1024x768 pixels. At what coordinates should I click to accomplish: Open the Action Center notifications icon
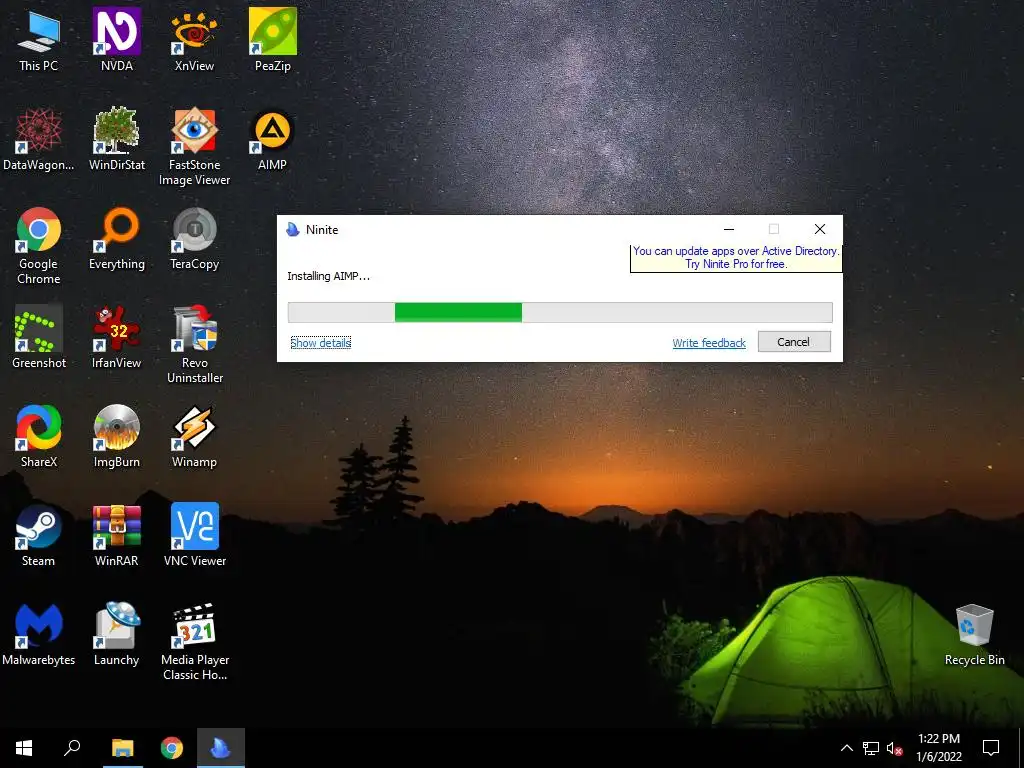991,748
